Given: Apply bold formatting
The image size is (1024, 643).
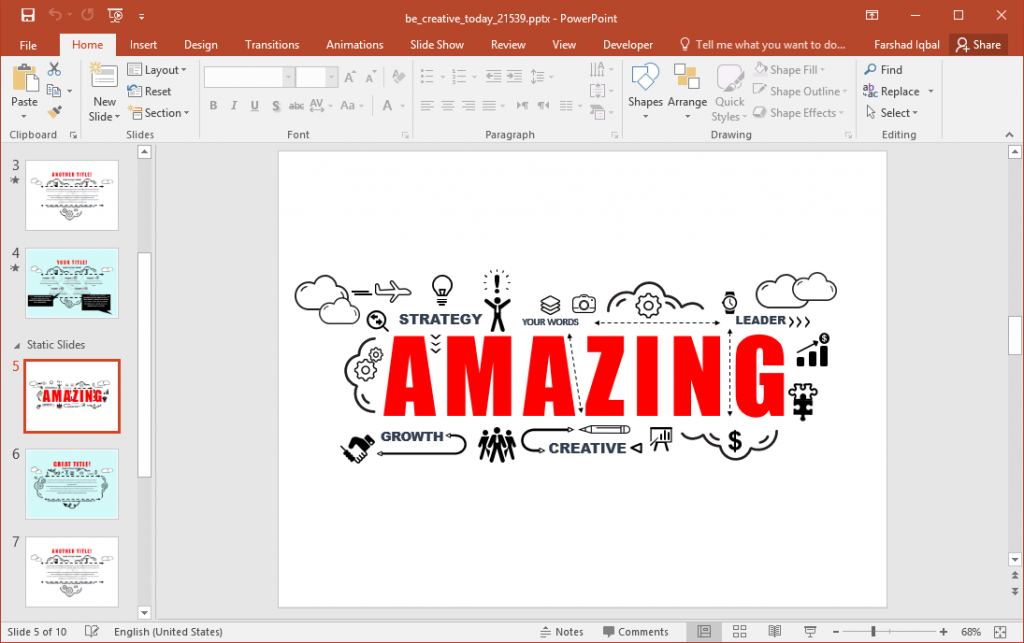Looking at the screenshot, I should click(x=213, y=105).
